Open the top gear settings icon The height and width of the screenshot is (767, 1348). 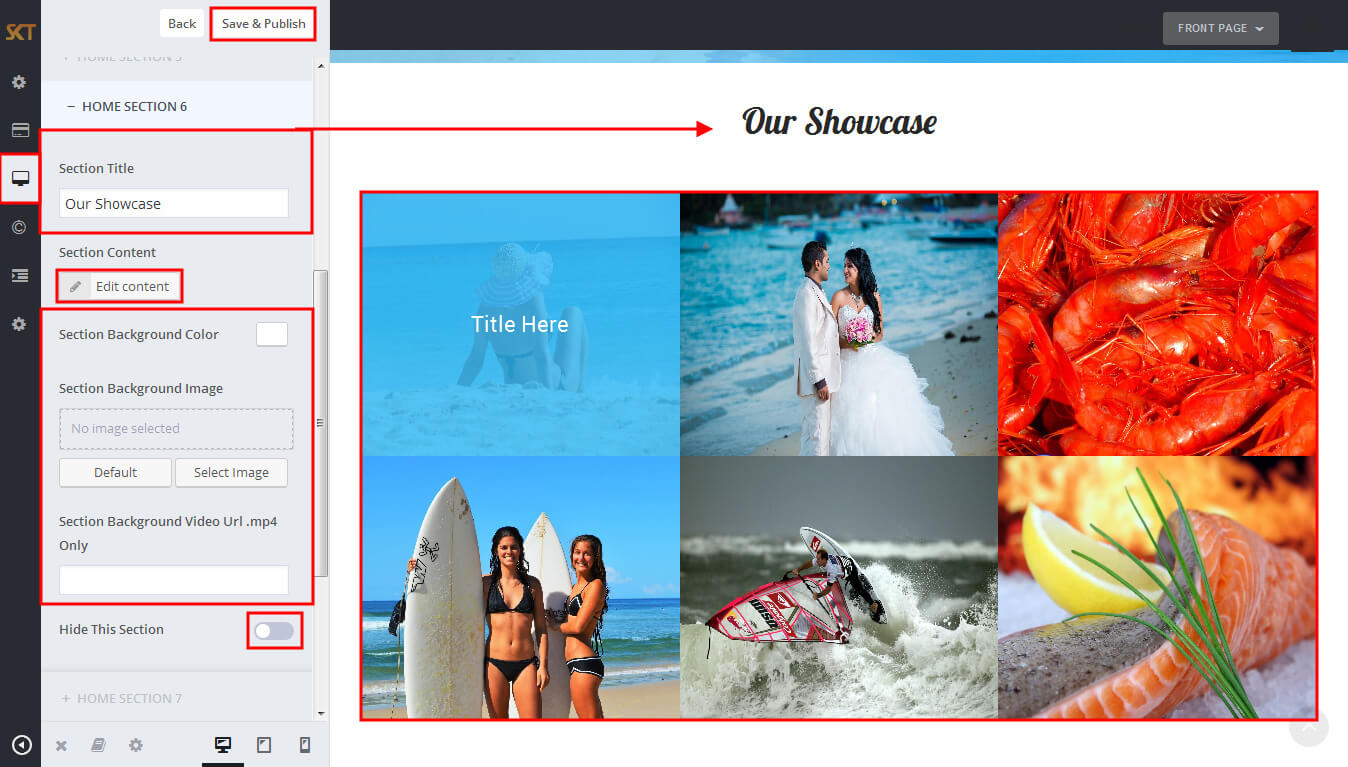19,82
